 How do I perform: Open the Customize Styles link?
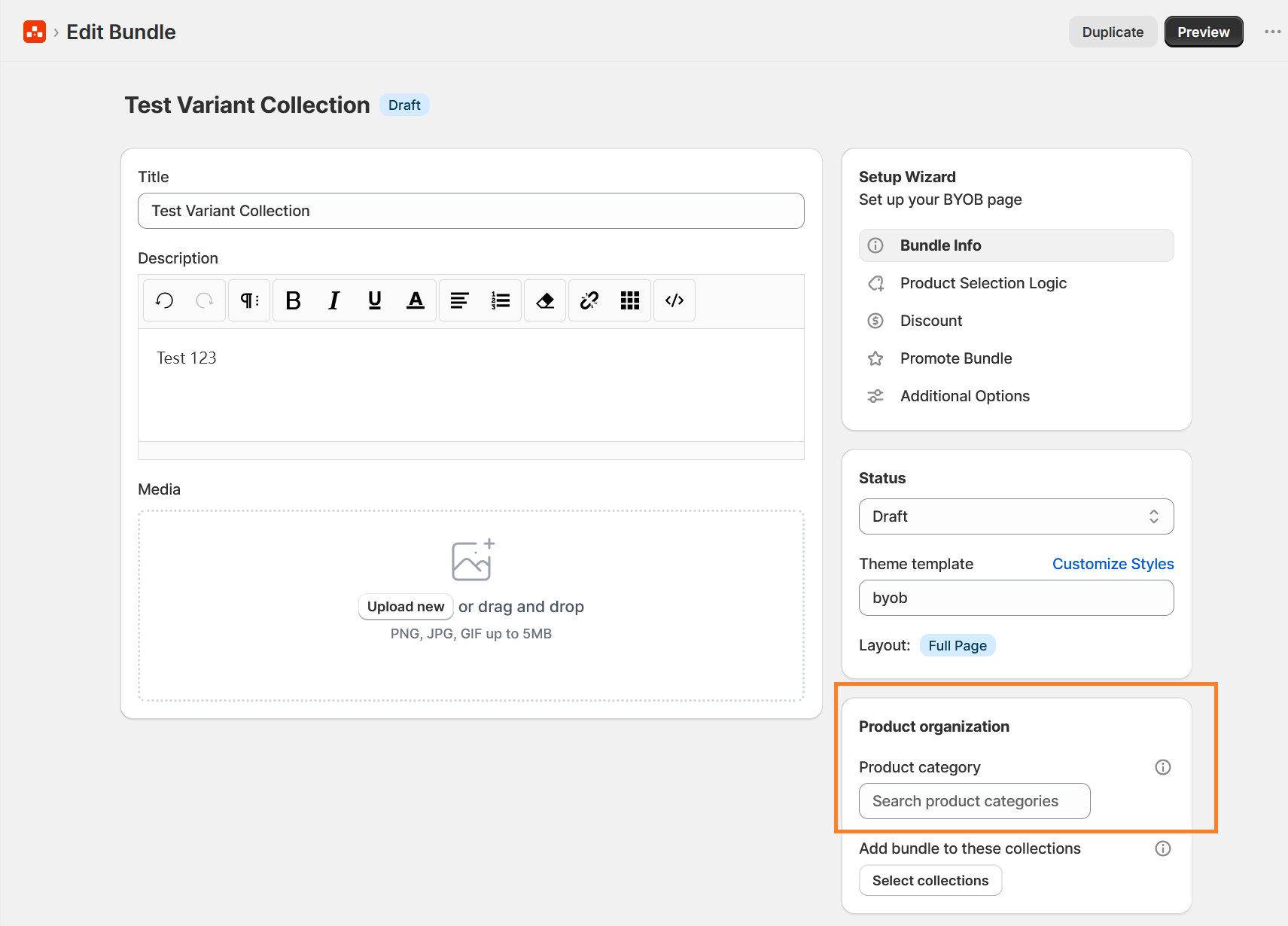tap(1113, 564)
